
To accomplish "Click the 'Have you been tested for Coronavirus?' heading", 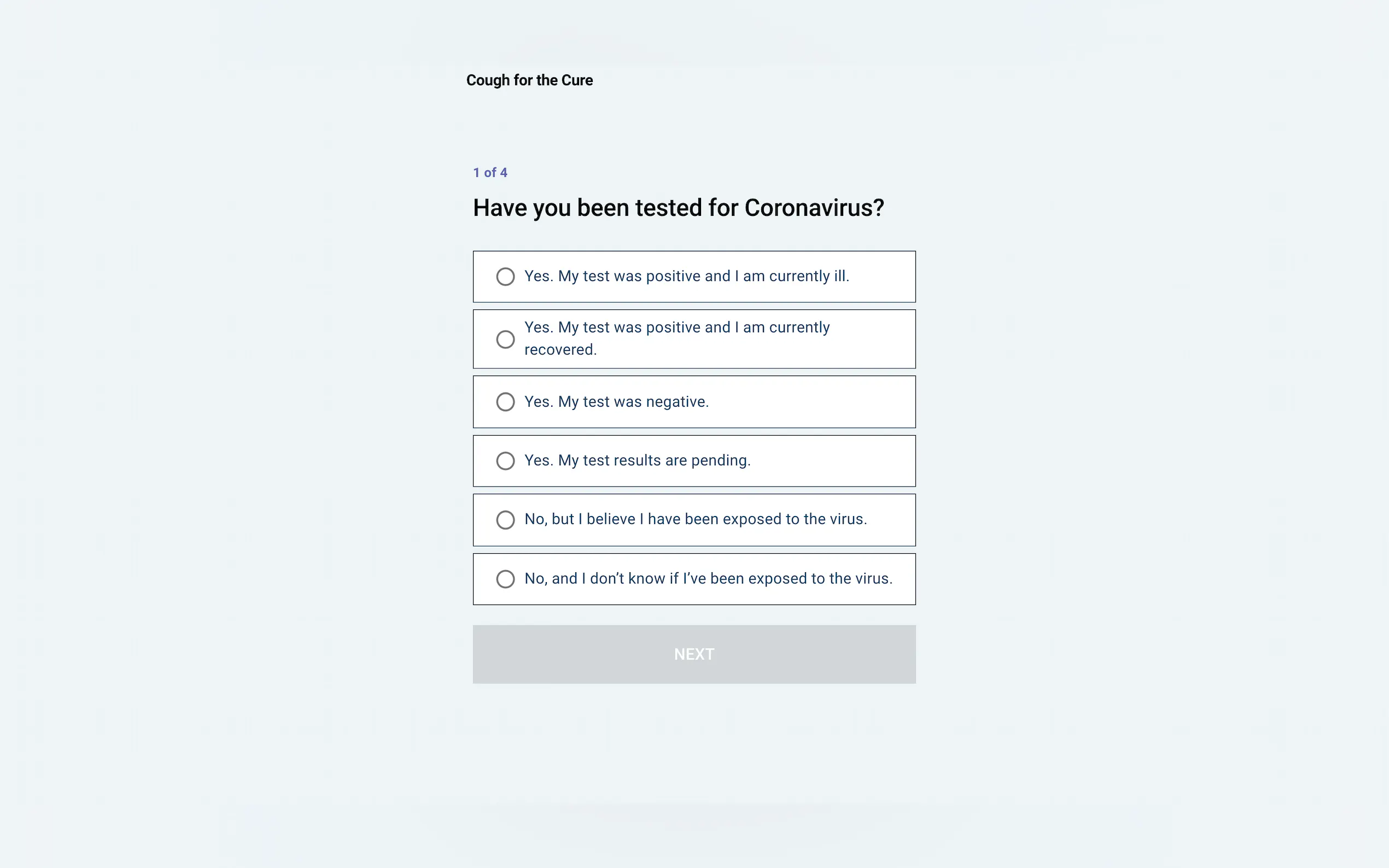I will click(678, 208).
